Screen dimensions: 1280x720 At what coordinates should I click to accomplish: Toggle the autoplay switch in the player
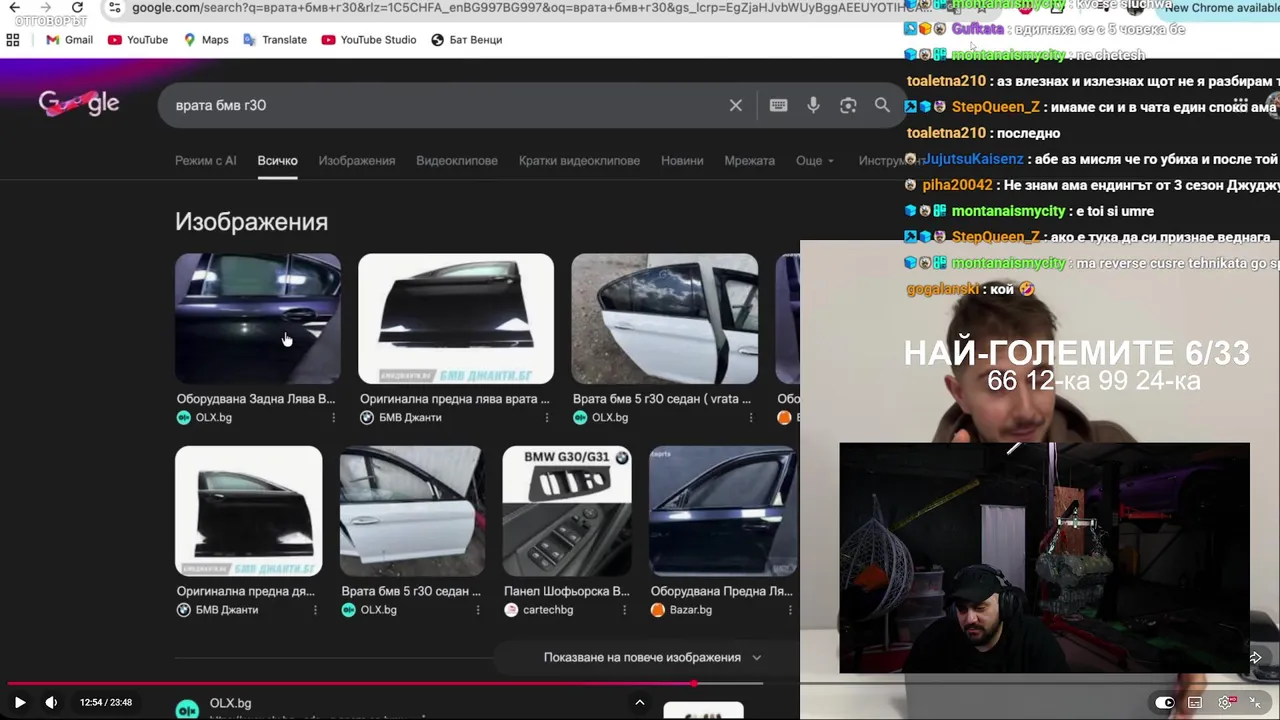click(x=1165, y=702)
